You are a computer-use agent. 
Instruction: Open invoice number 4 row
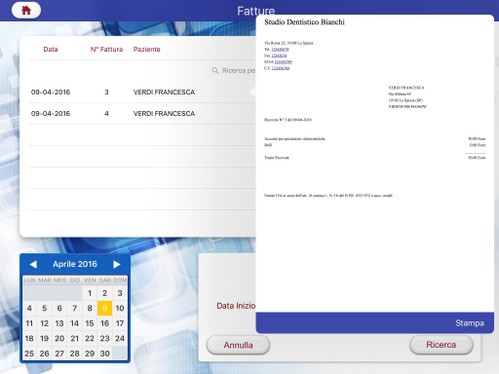click(x=142, y=113)
